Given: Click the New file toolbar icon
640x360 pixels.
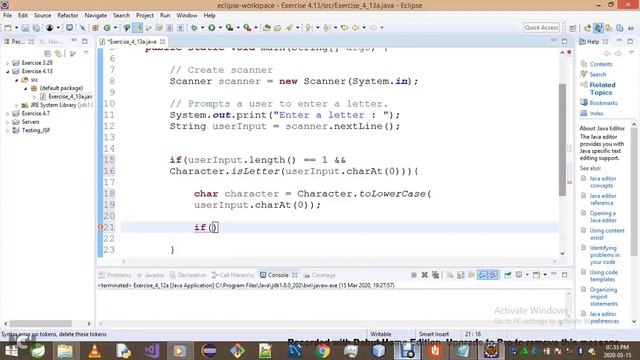Looking at the screenshot, I should 8,28.
